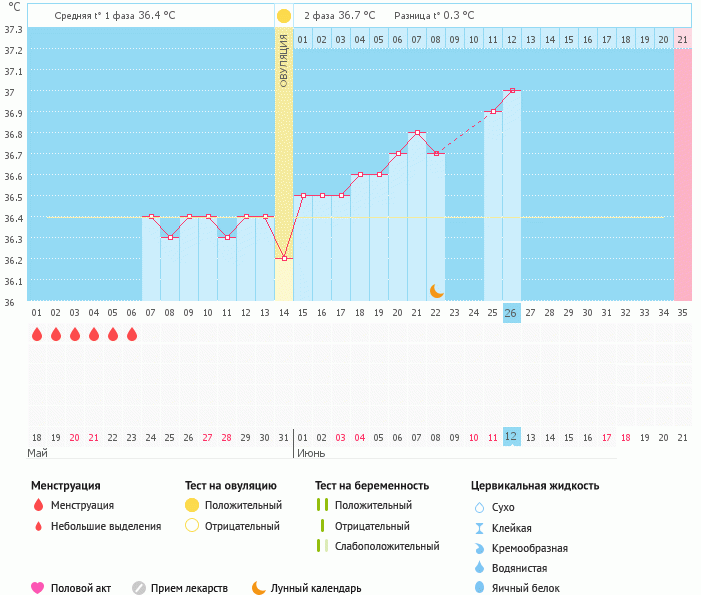Click the Небольшие выделения legend label
701x595 pixels.
105,526
